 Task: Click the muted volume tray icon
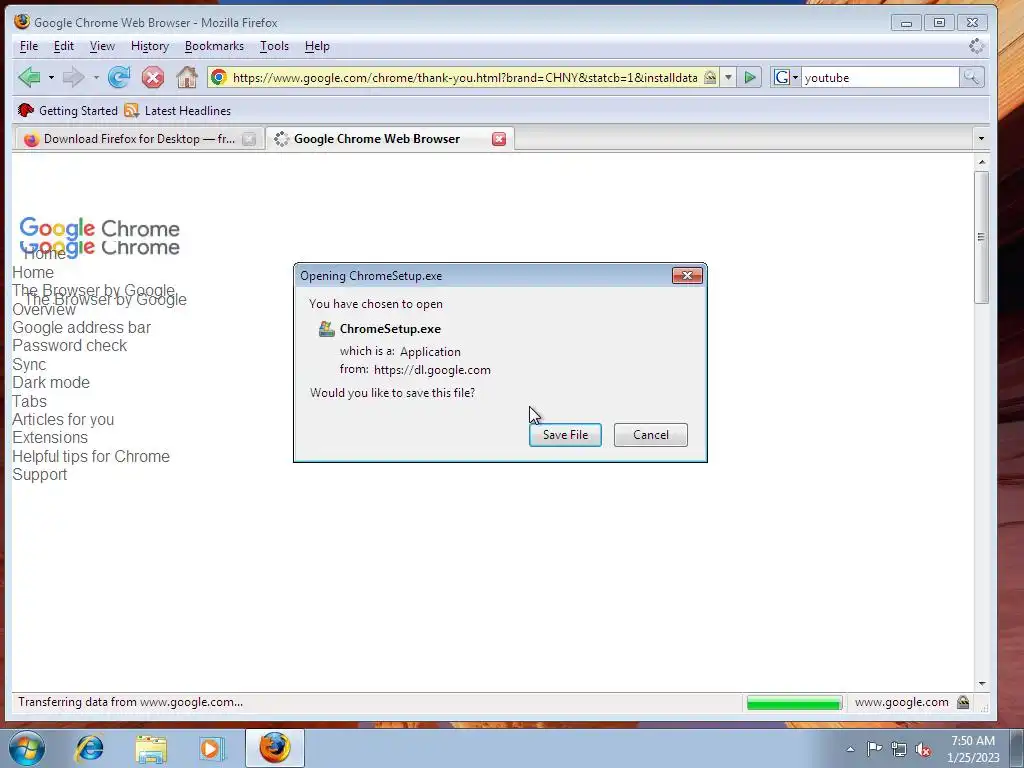tap(923, 749)
